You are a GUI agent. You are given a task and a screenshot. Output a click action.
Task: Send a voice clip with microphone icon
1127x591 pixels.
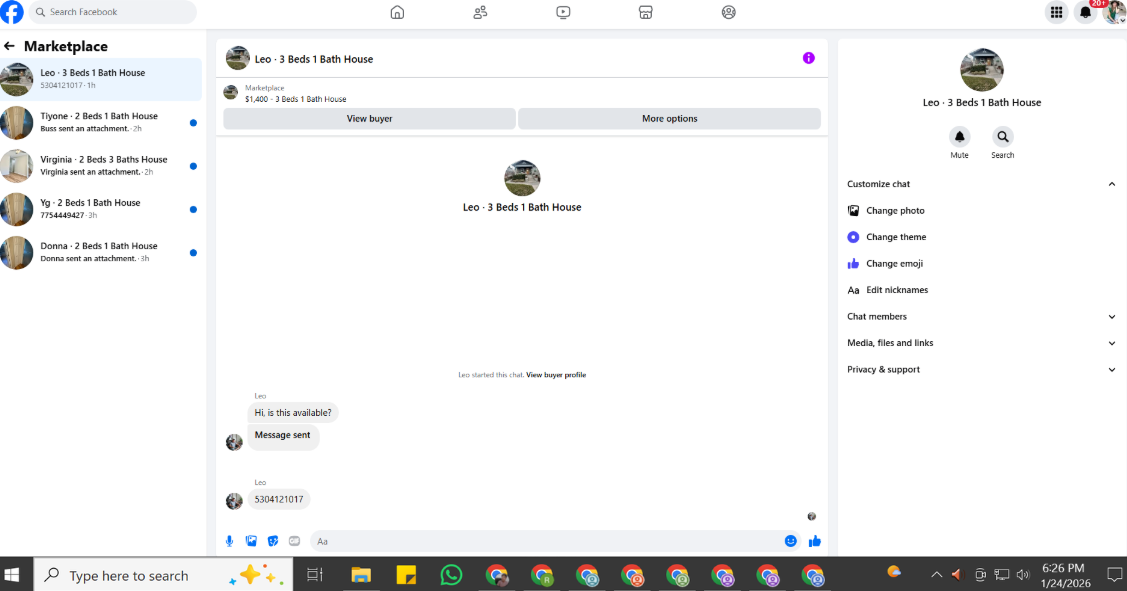point(229,541)
